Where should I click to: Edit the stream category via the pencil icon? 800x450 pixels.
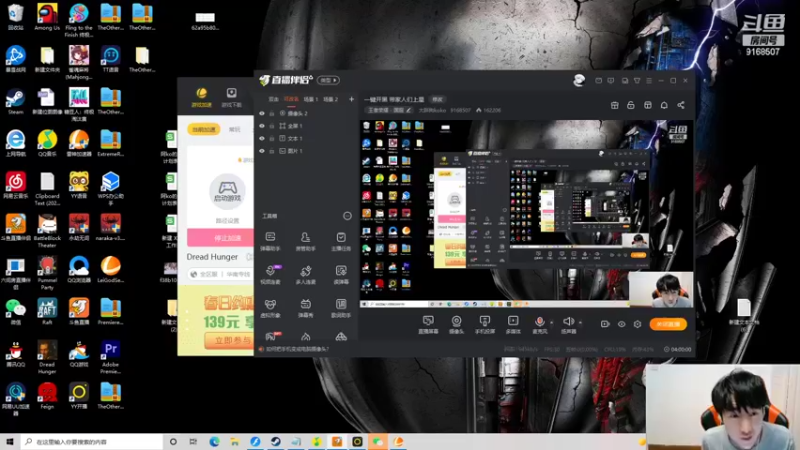coord(409,110)
